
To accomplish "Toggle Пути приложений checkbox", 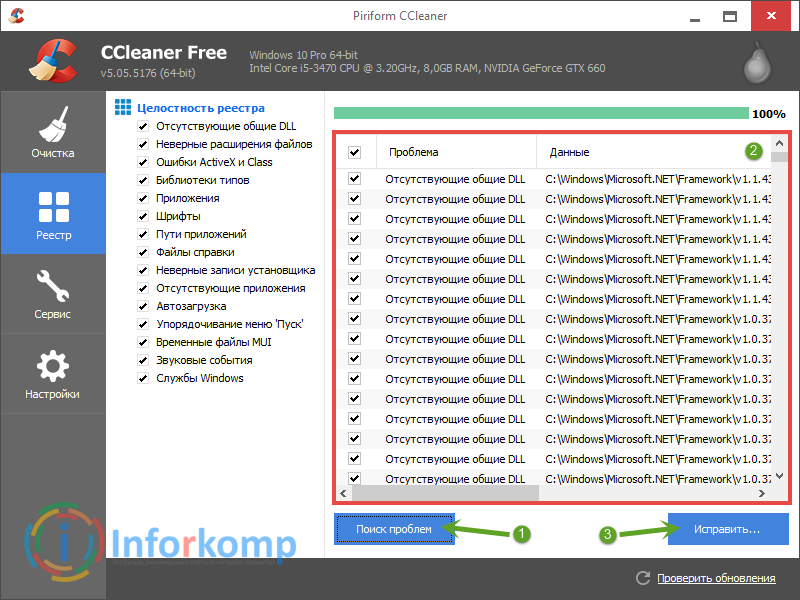I will (x=143, y=234).
